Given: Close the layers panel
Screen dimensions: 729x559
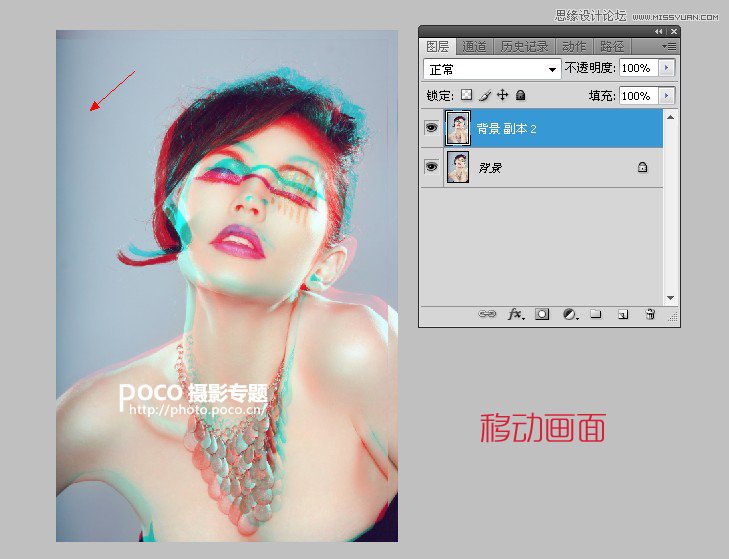Looking at the screenshot, I should click(674, 32).
